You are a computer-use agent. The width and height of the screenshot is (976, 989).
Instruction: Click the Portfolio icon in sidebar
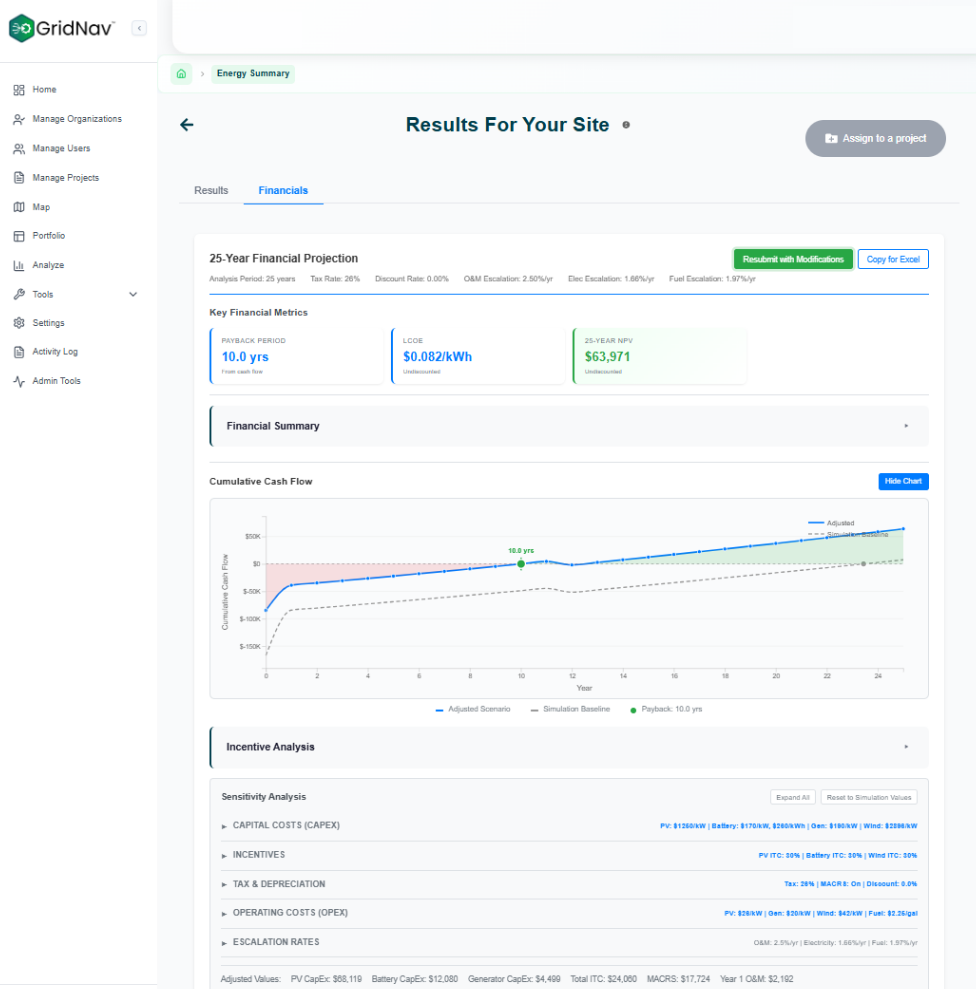[x=18, y=236]
